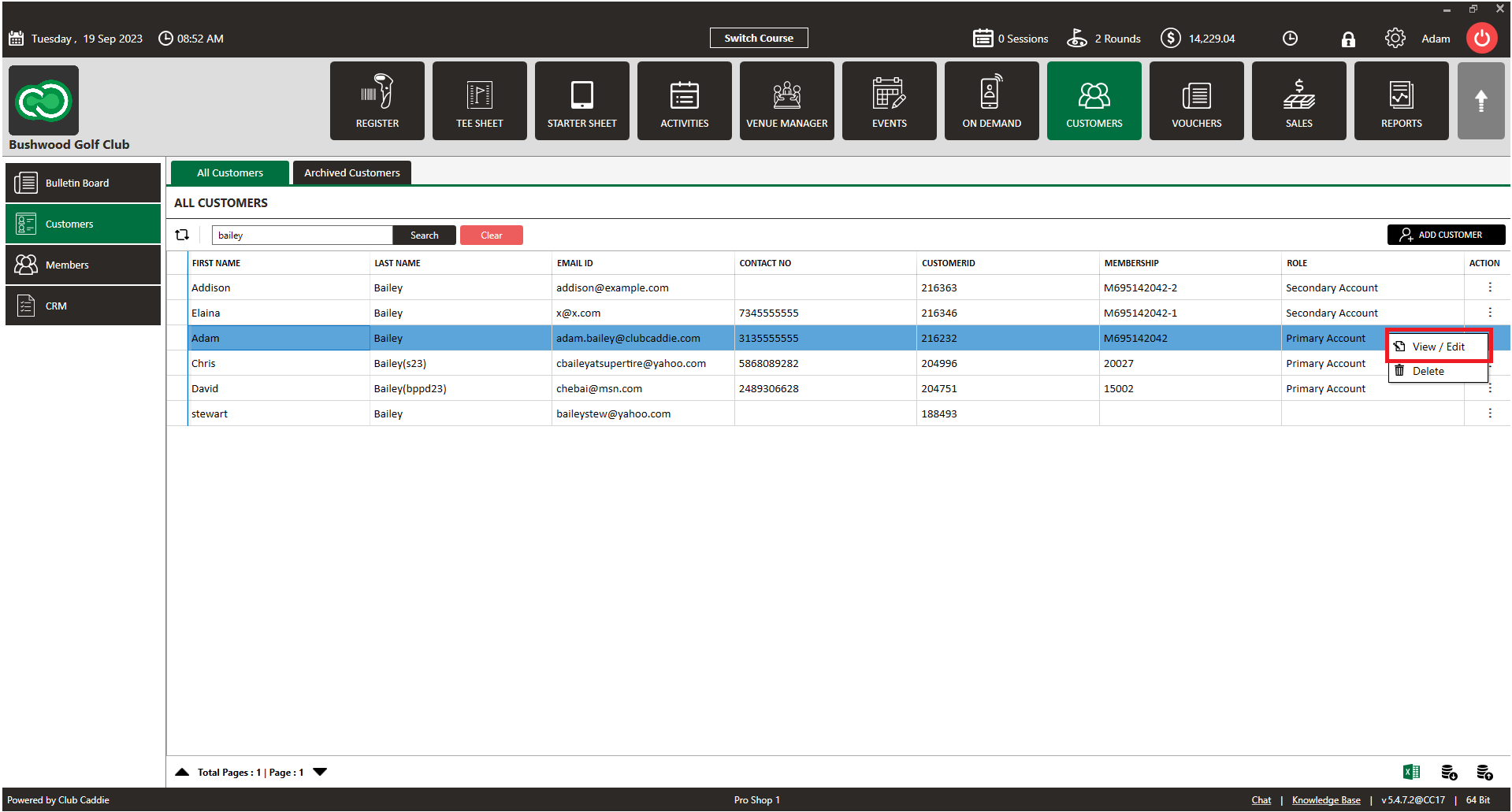Open action menu for Addison Bailey row
Image resolution: width=1512 pixels, height=812 pixels.
[1489, 287]
